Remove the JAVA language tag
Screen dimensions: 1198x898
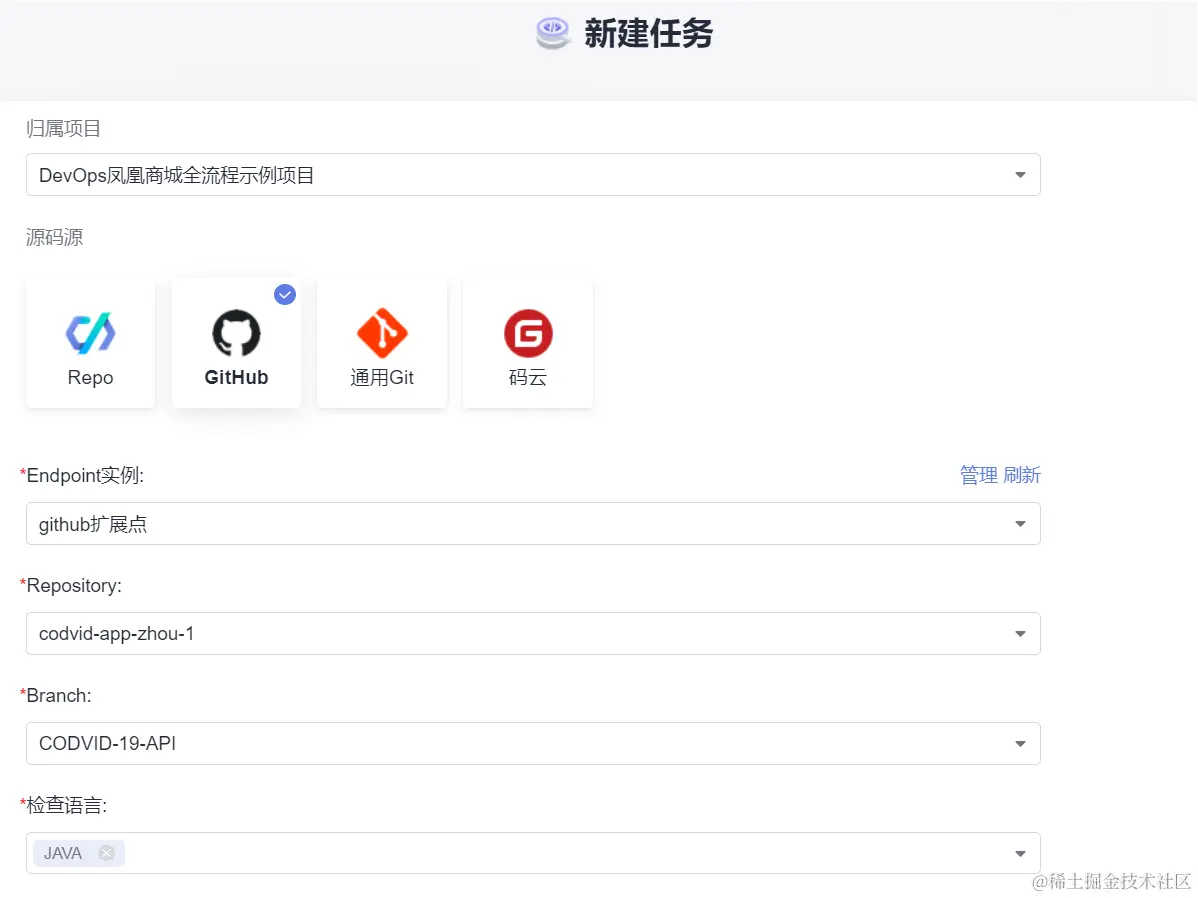tap(107, 853)
